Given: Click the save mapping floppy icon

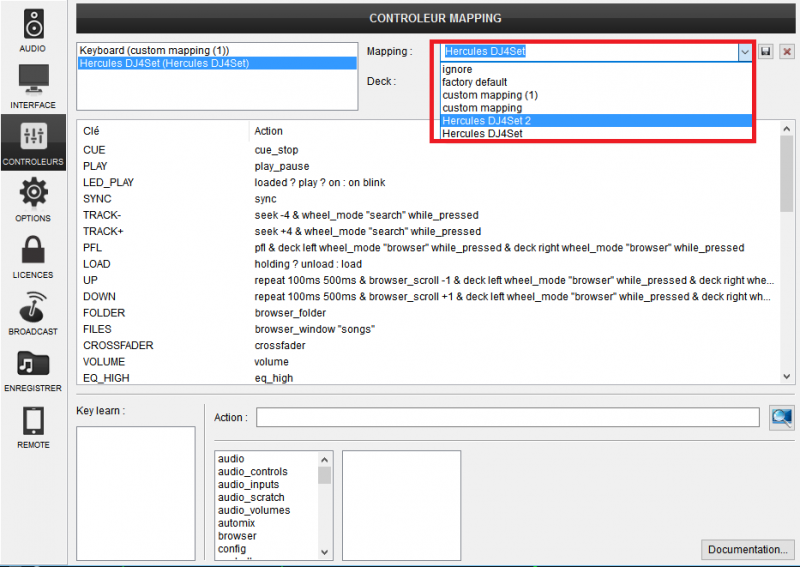Looking at the screenshot, I should tap(765, 51).
